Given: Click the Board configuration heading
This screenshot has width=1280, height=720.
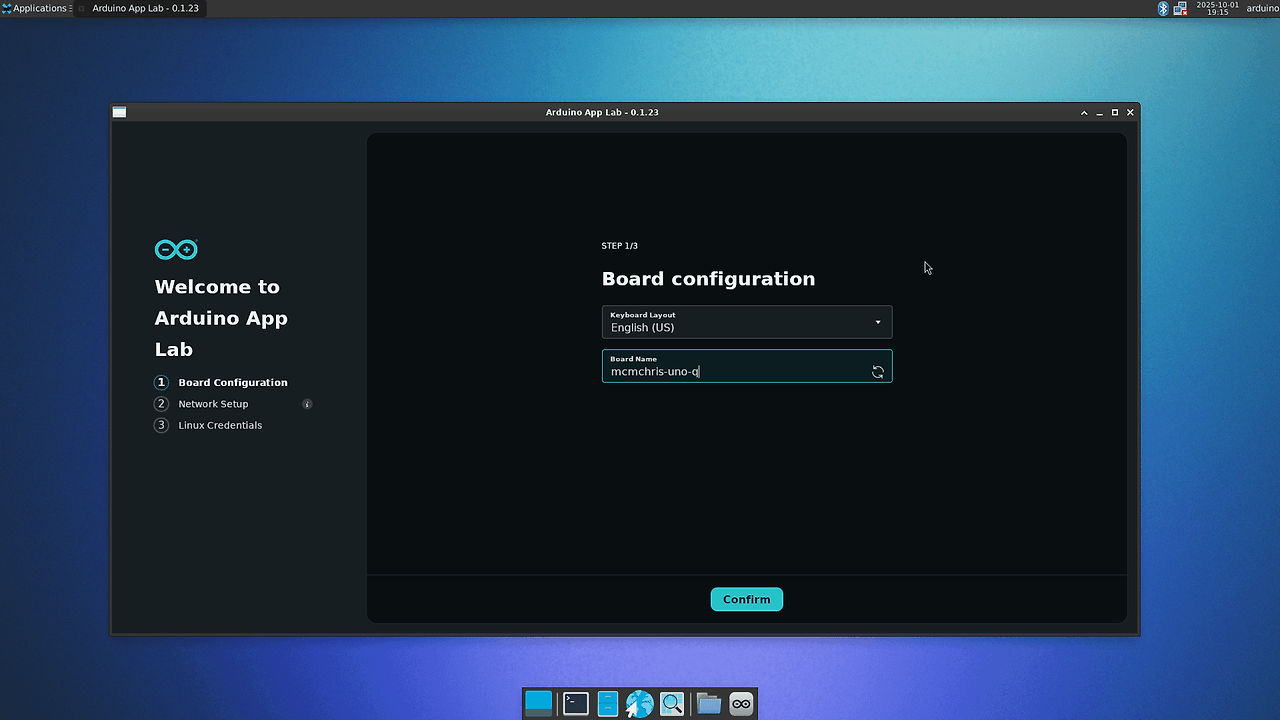Looking at the screenshot, I should point(708,279).
